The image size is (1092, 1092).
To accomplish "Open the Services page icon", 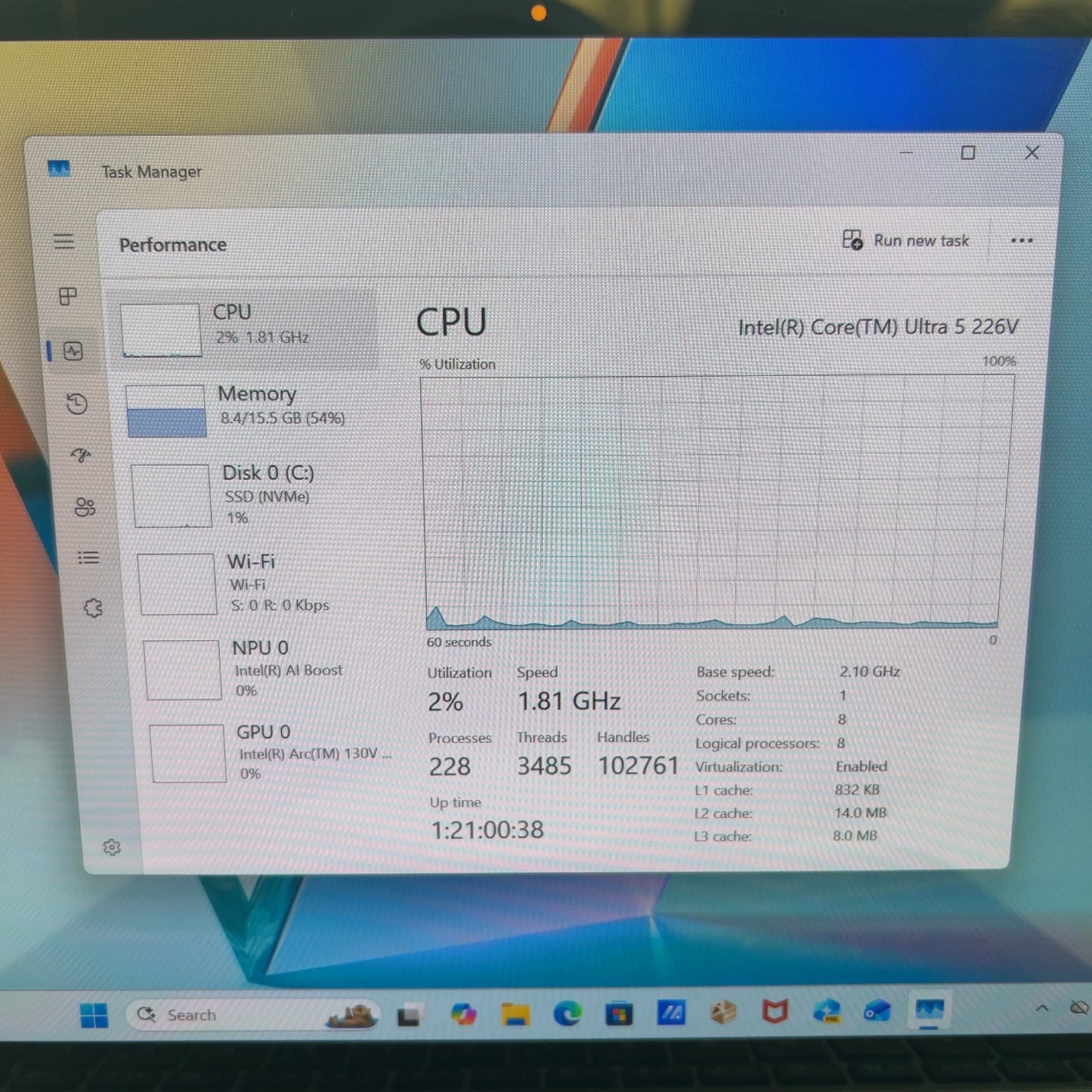I will pos(93,608).
